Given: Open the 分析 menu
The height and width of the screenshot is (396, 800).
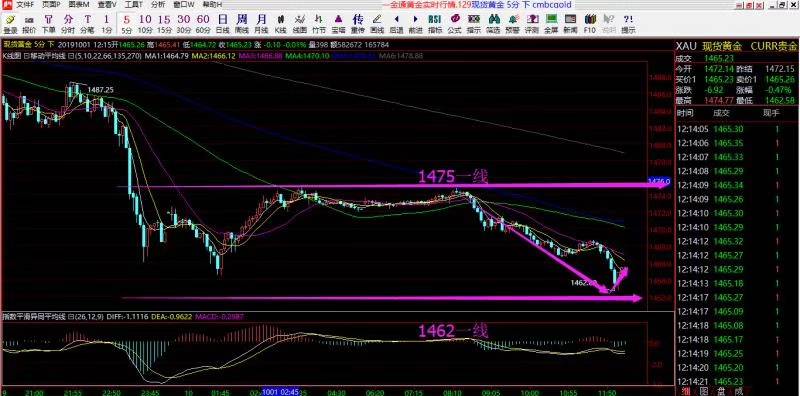Looking at the screenshot, I should [158, 5].
